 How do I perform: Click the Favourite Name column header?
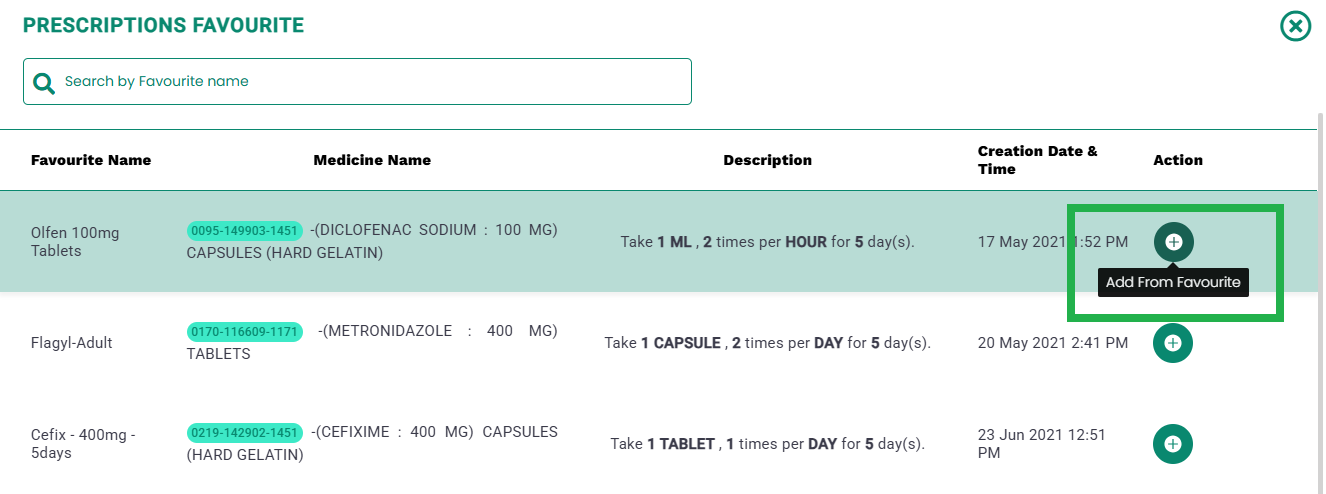coord(91,160)
